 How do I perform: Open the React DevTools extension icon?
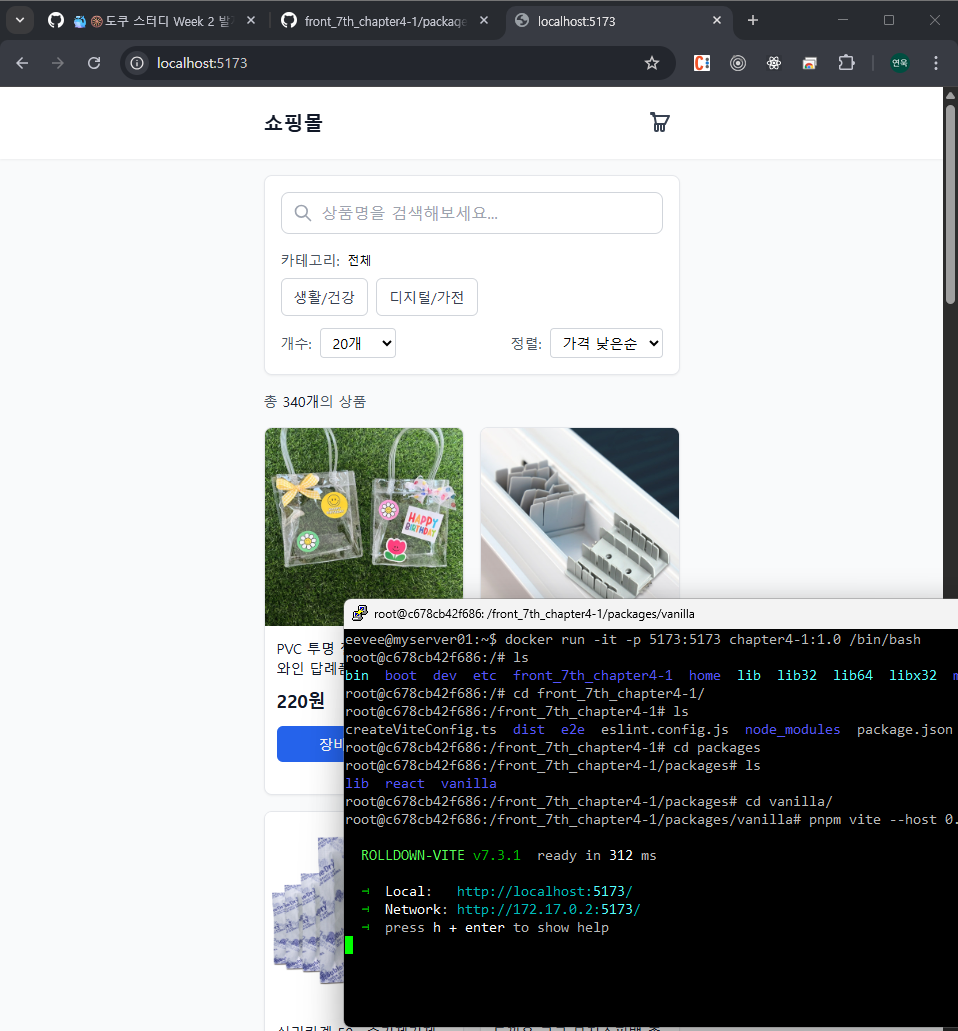(774, 63)
